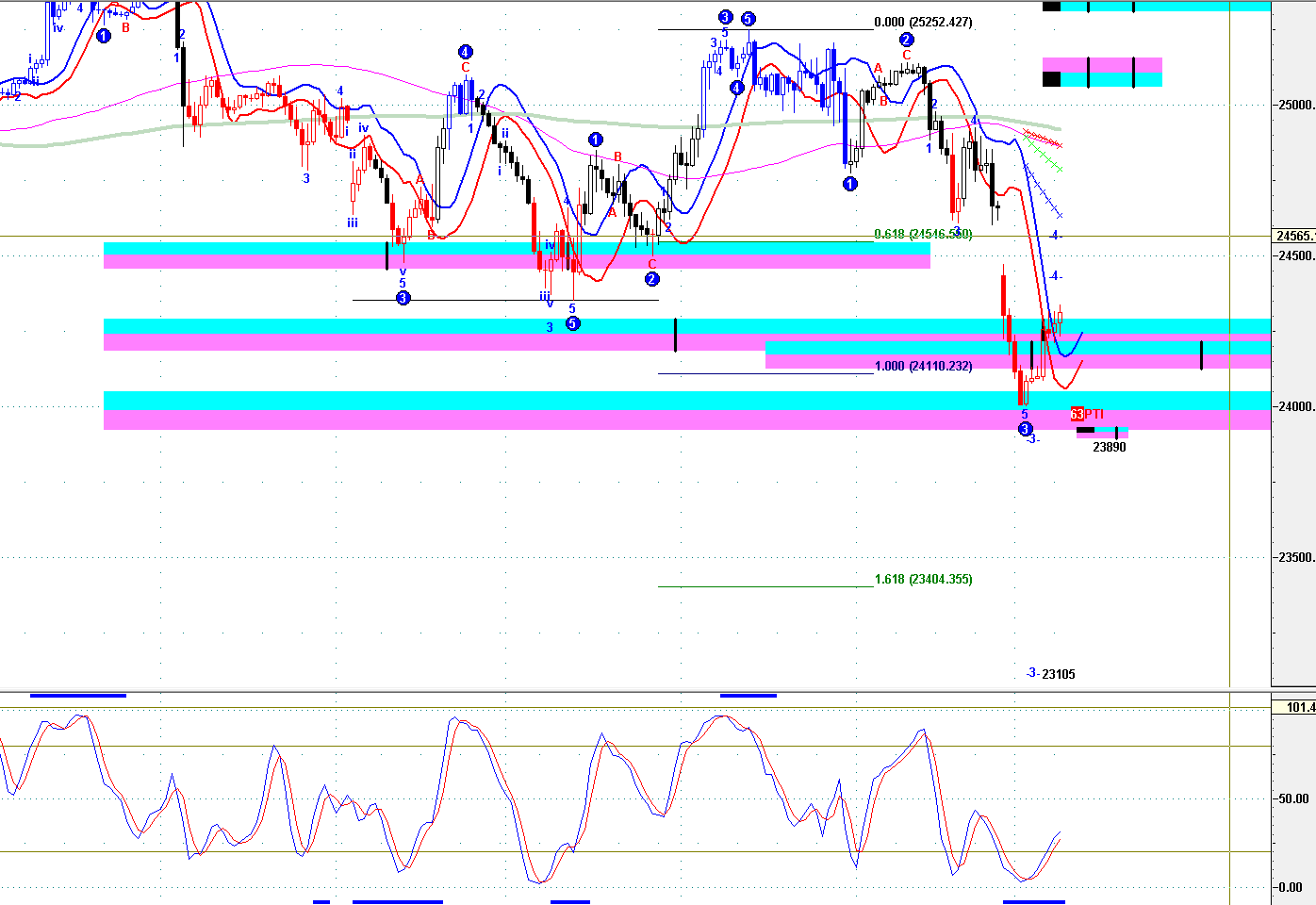Click the red 63 PTI indicator label
Viewport: 1316px width, 905px height.
(1086, 414)
